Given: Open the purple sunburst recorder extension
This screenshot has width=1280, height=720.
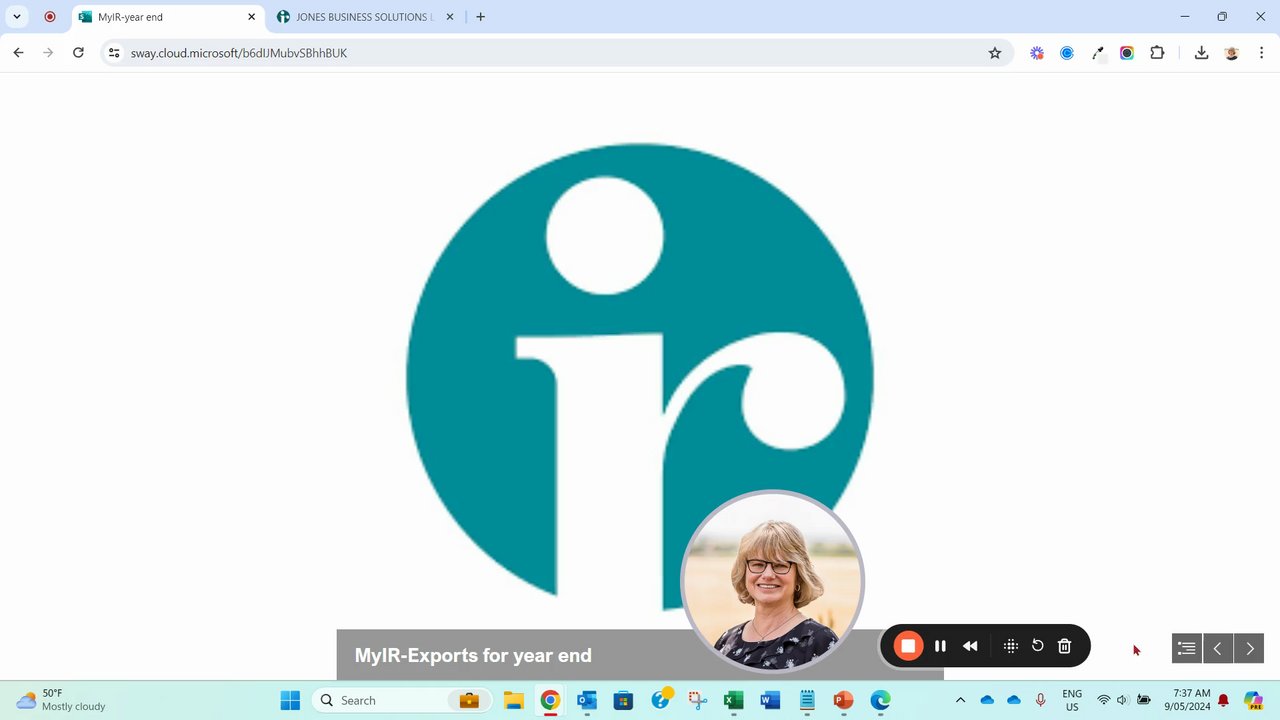Looking at the screenshot, I should 1037,53.
